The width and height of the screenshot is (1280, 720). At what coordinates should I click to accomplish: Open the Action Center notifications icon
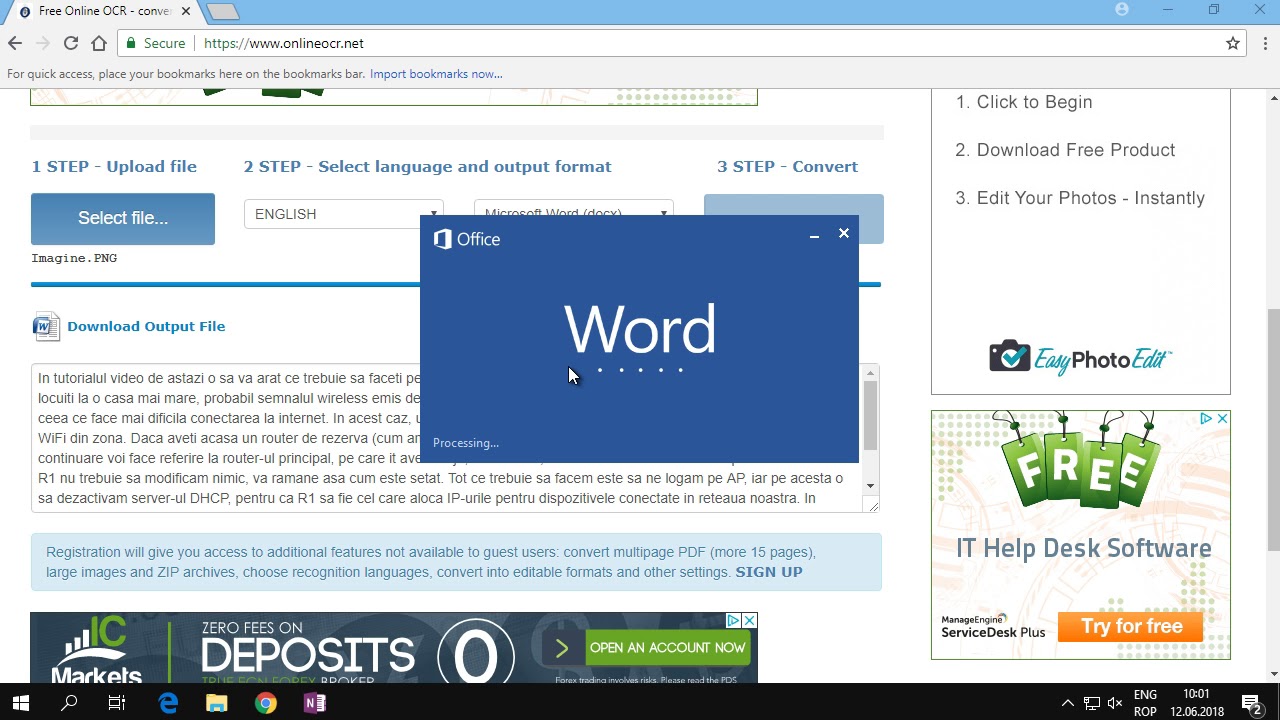[1251, 703]
